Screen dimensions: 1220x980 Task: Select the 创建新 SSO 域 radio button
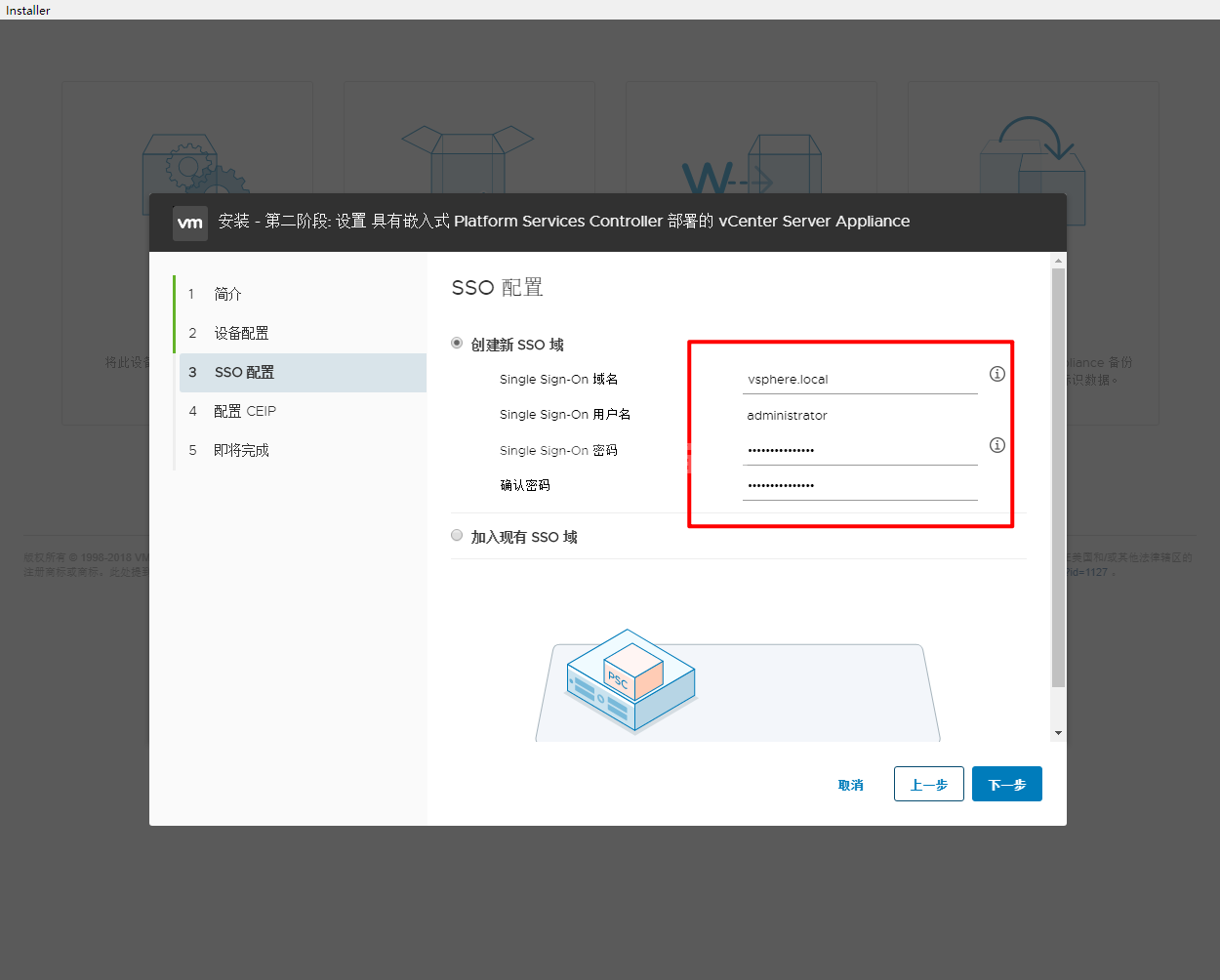pyautogui.click(x=457, y=344)
